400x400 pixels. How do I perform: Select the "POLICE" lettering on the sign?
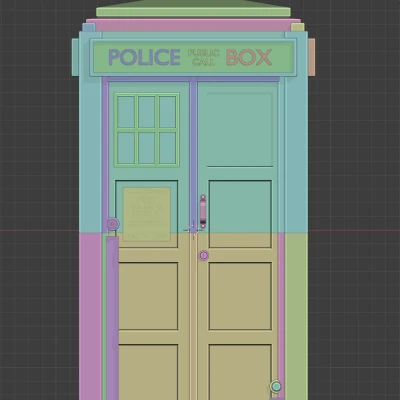tap(144, 57)
